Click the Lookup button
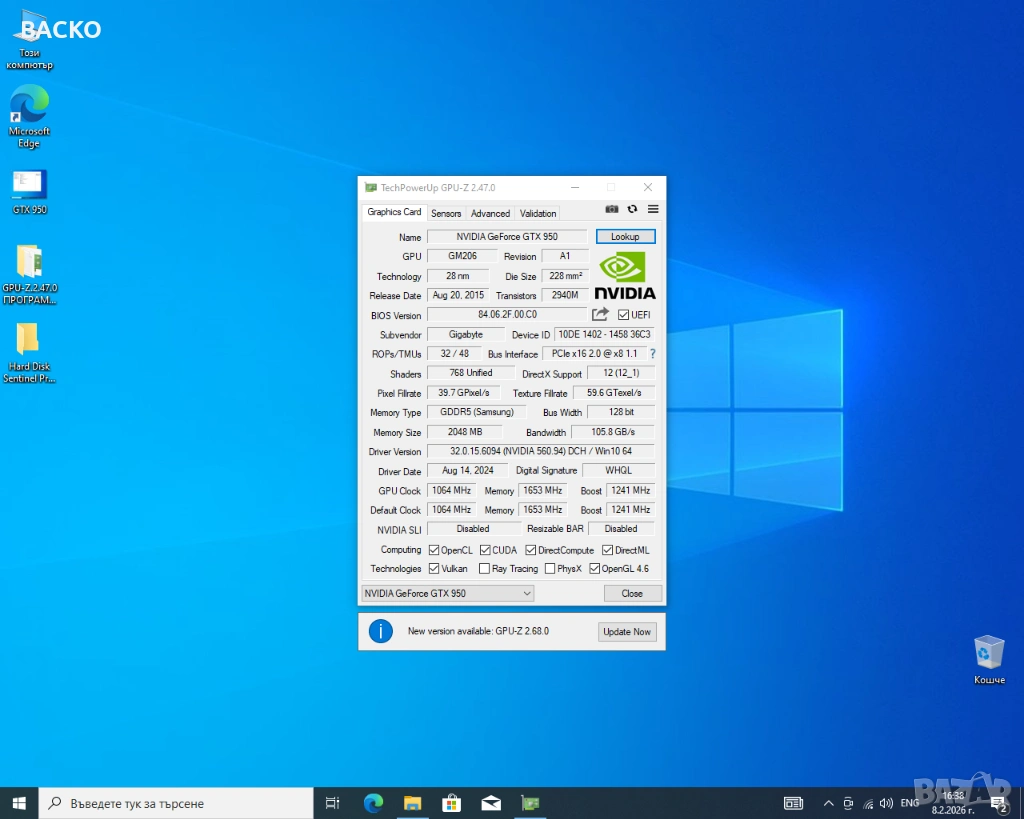 pyautogui.click(x=625, y=237)
